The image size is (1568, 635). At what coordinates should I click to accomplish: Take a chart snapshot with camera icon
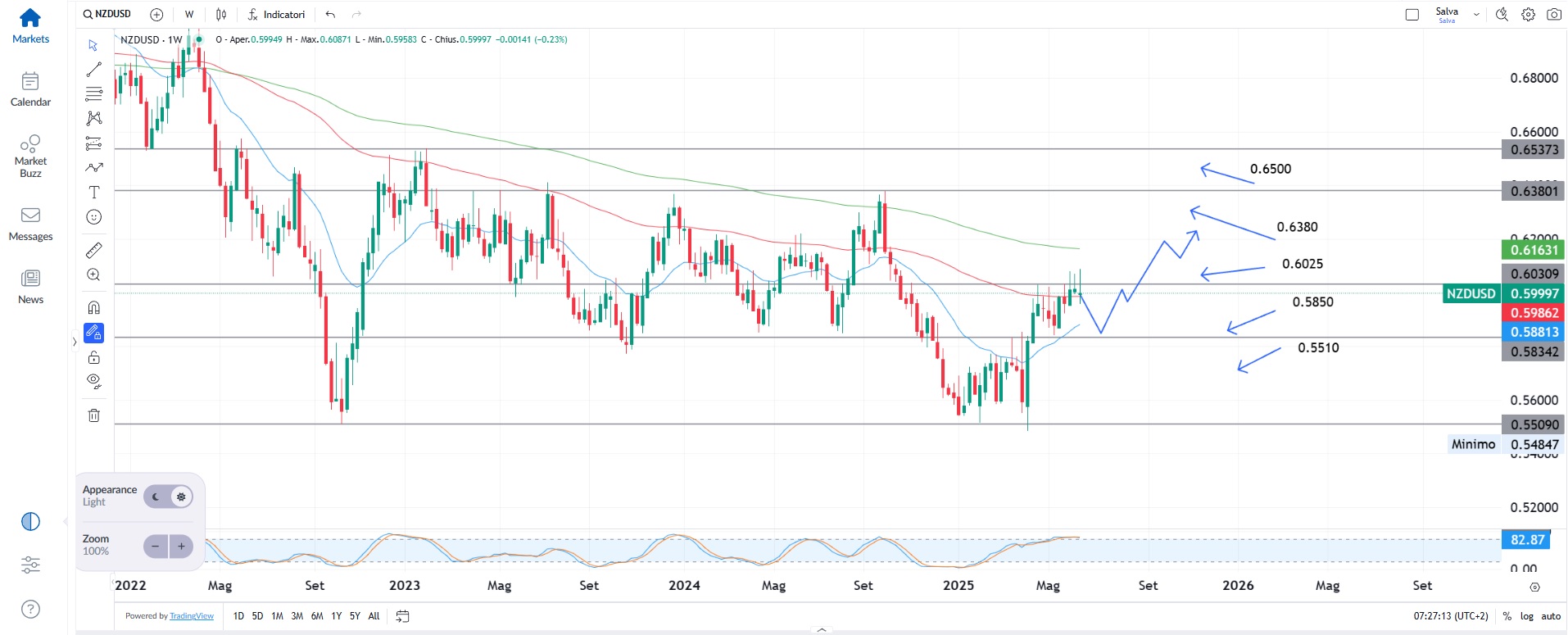pos(1553,15)
